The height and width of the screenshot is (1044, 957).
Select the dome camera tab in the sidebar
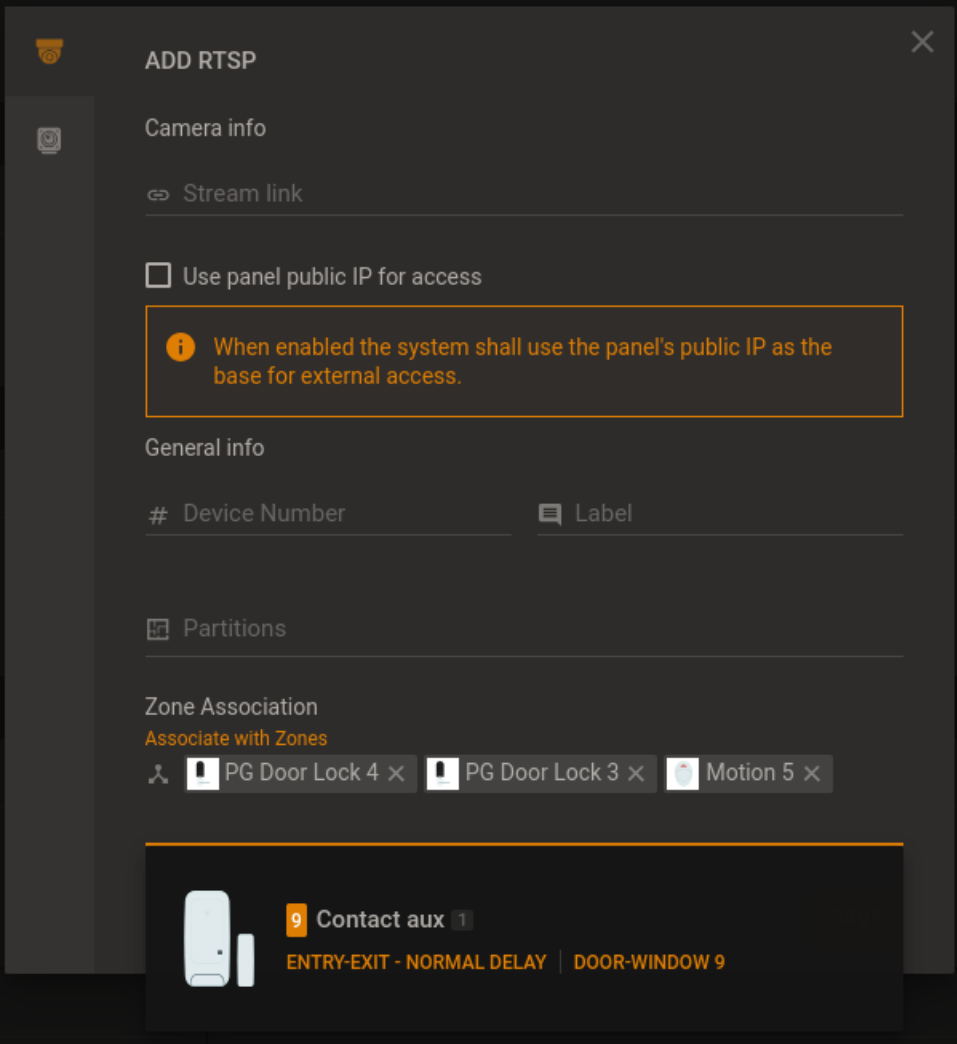(49, 49)
